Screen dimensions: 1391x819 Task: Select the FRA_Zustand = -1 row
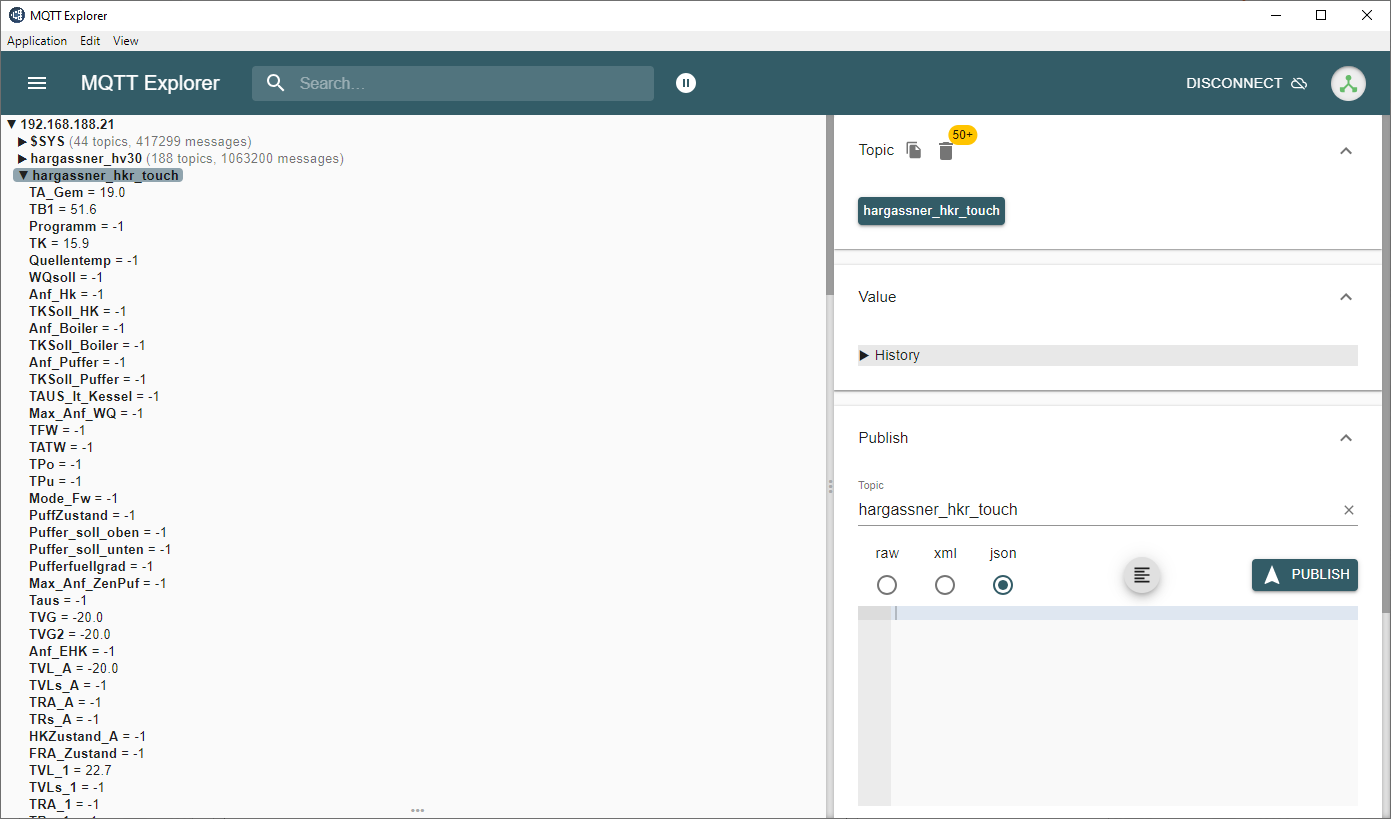click(x=87, y=753)
